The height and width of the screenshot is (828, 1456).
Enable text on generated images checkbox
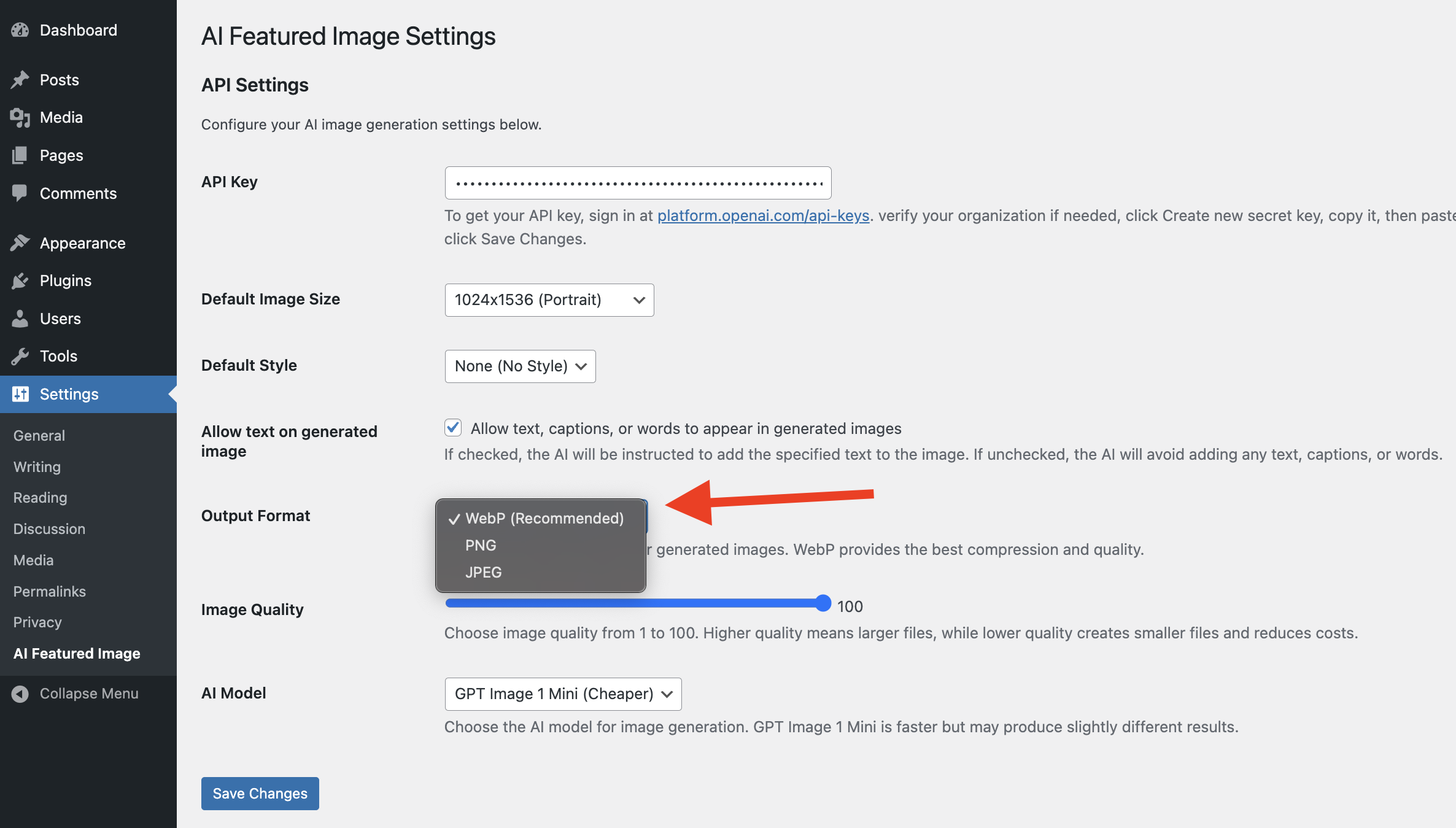pos(452,428)
